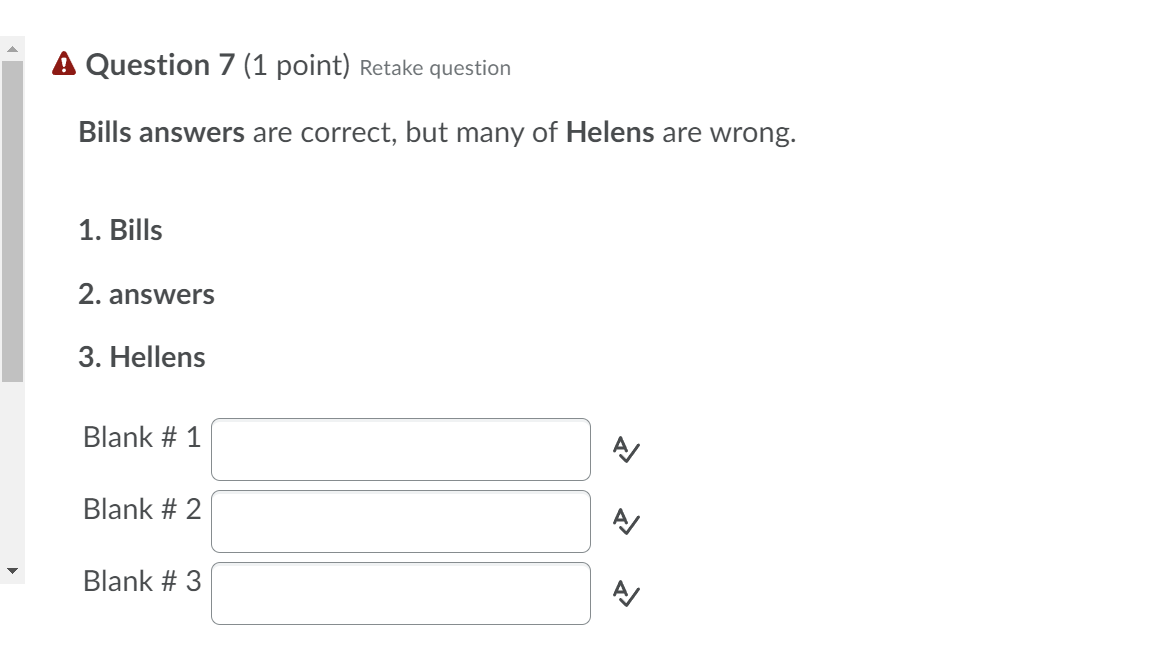Click the spell check icon for Blank # 3
The width and height of the screenshot is (1169, 659).
click(x=626, y=593)
